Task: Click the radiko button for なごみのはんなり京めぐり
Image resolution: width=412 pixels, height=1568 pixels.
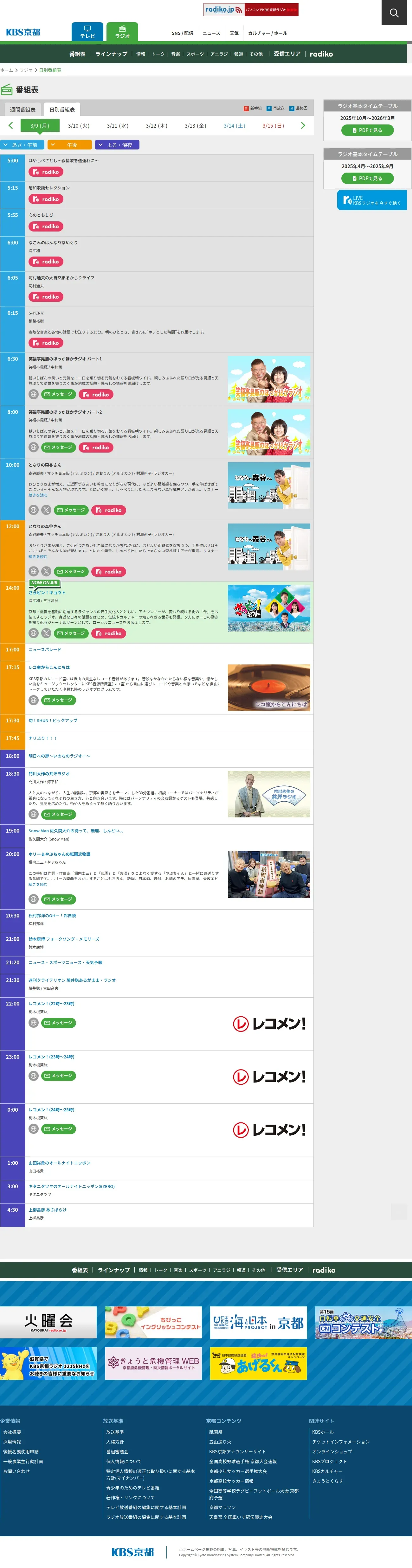Action: (x=46, y=262)
